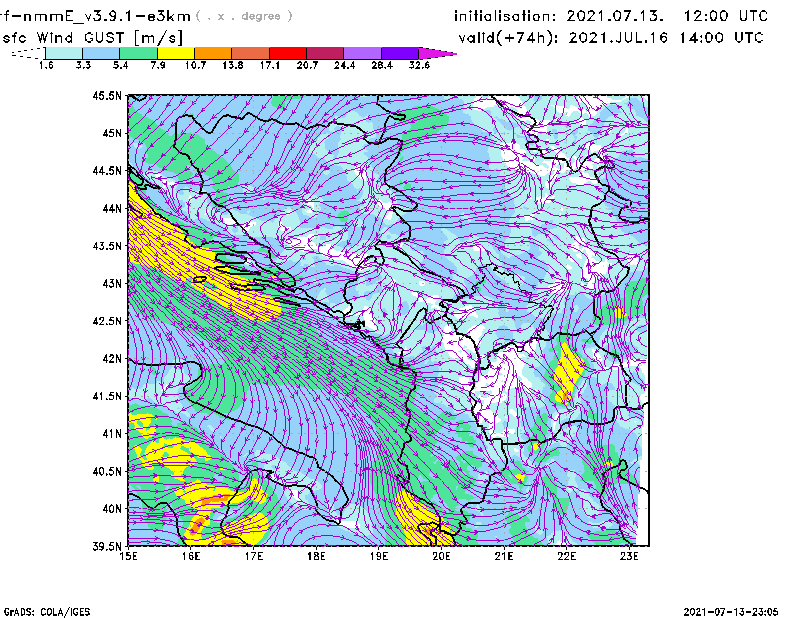Pick the bright red legend swatch above 17.1
The height and width of the screenshot is (618, 800).
pyautogui.click(x=288, y=53)
